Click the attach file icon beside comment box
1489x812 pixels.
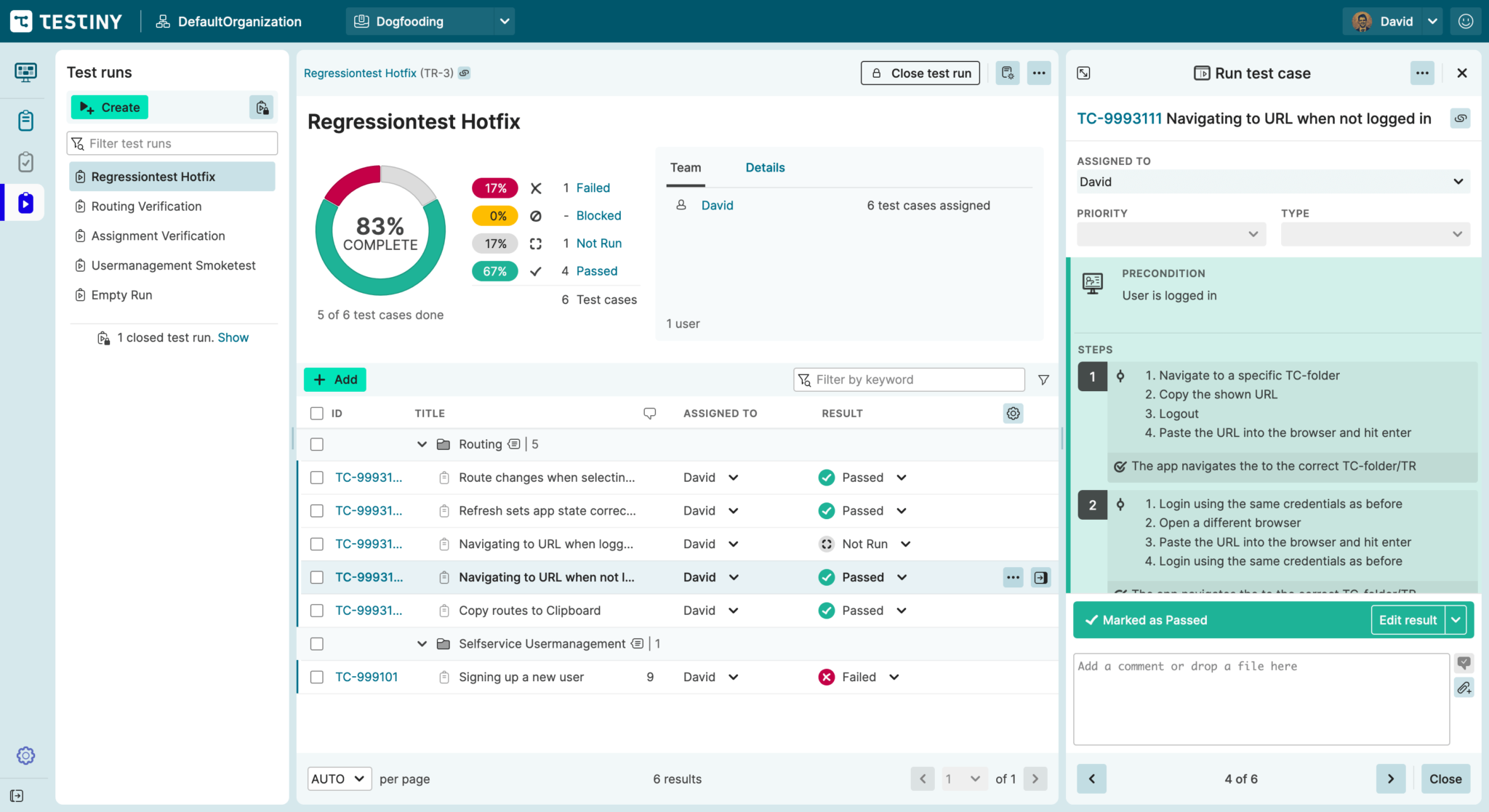point(1464,688)
